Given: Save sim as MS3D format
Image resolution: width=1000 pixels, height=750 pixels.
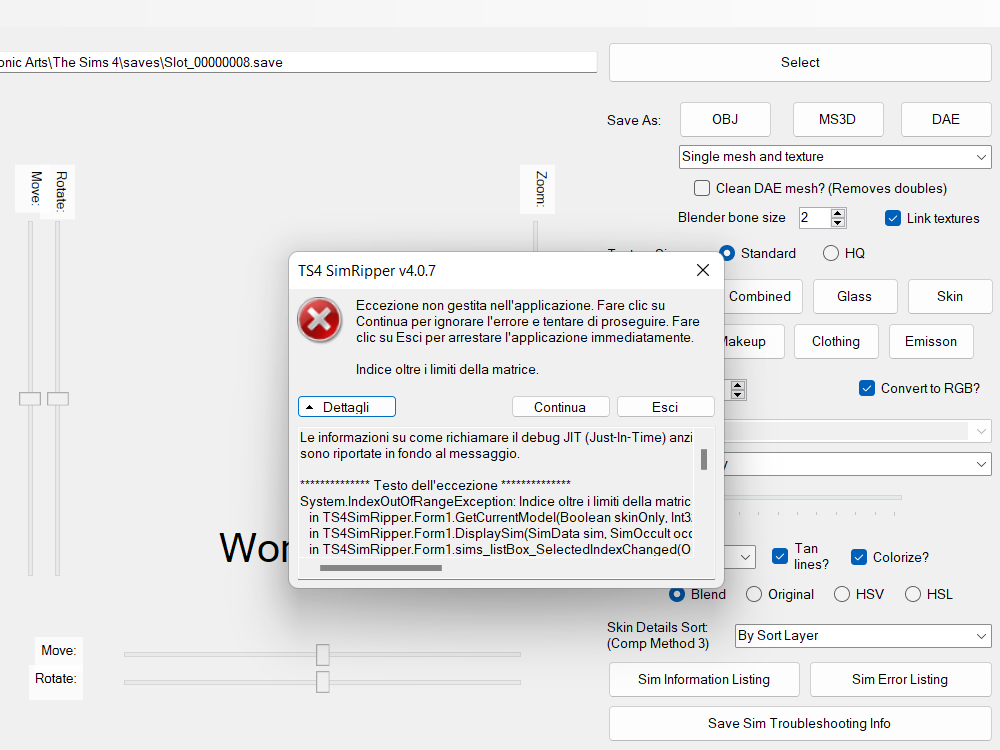Looking at the screenshot, I should 837,119.
